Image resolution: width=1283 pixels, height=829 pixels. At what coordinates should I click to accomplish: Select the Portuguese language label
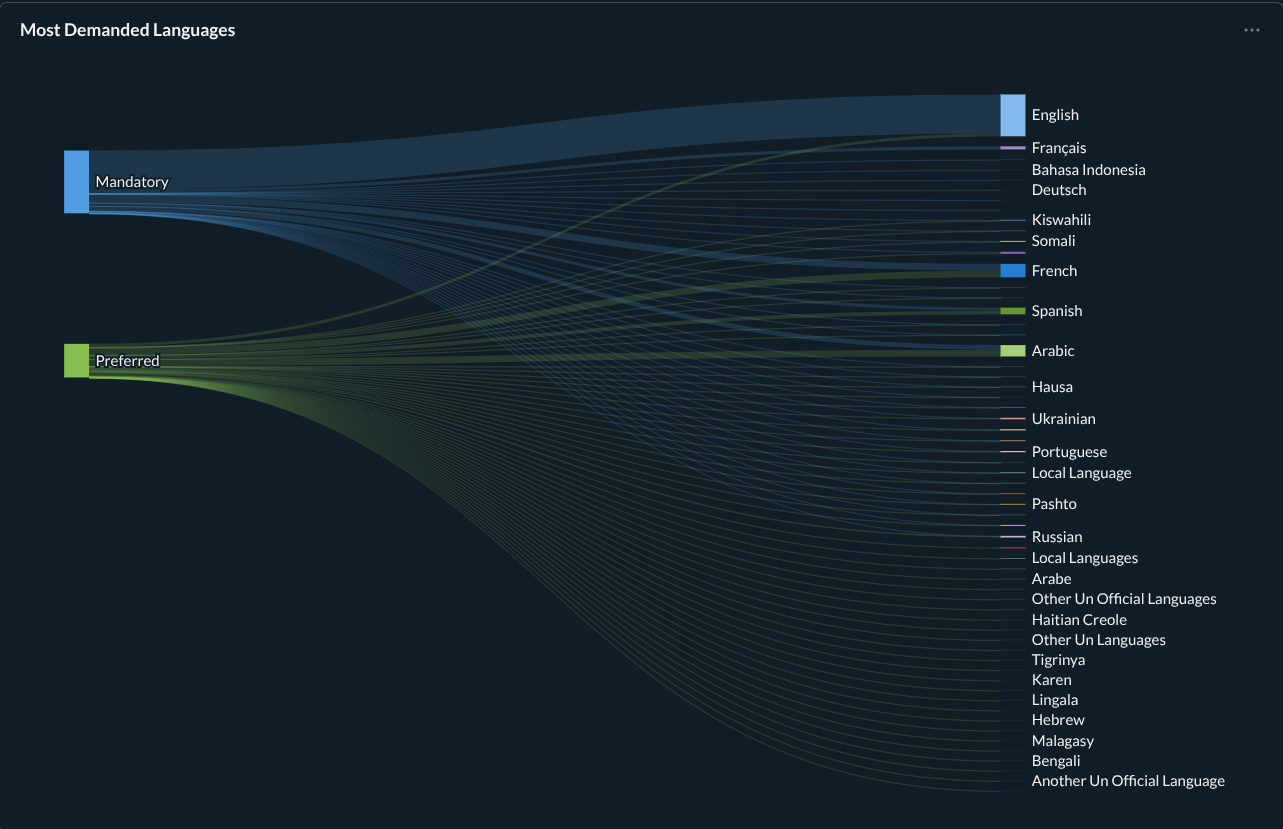(1069, 452)
